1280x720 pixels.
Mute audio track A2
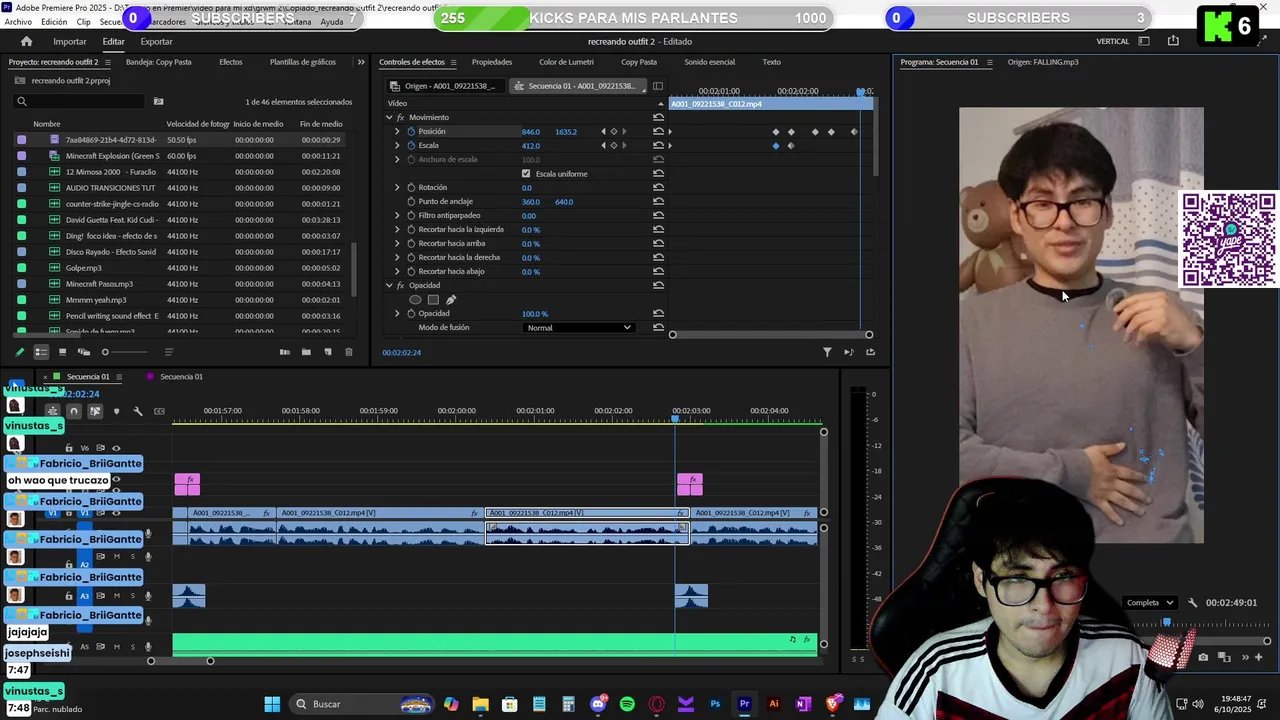point(116,557)
